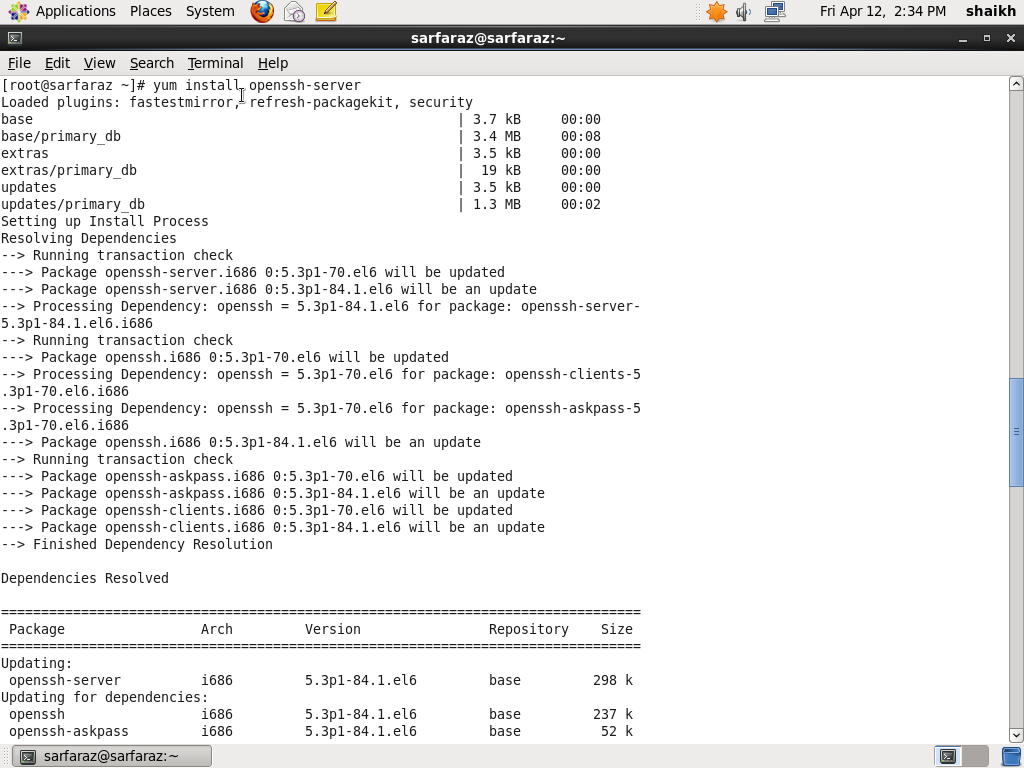1024x768 pixels.
Task: Click the 'Dependencies Resolved' line
Action: [84, 578]
